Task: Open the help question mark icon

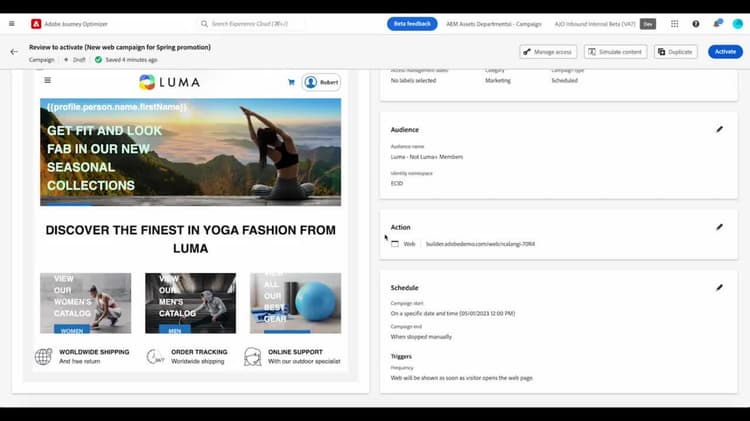Action: (x=695, y=23)
